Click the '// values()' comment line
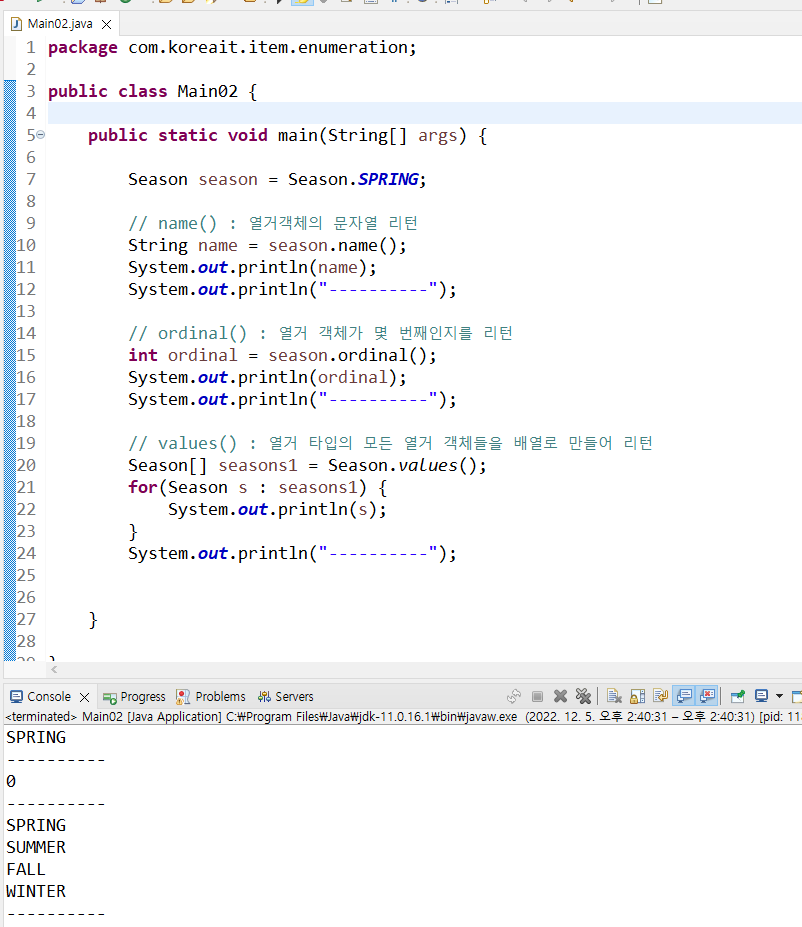This screenshot has width=802, height=927. pos(390,443)
